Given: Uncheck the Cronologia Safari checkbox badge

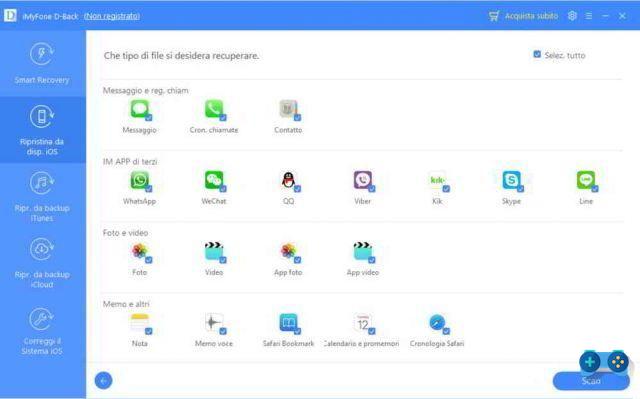Looking at the screenshot, I should [446, 331].
